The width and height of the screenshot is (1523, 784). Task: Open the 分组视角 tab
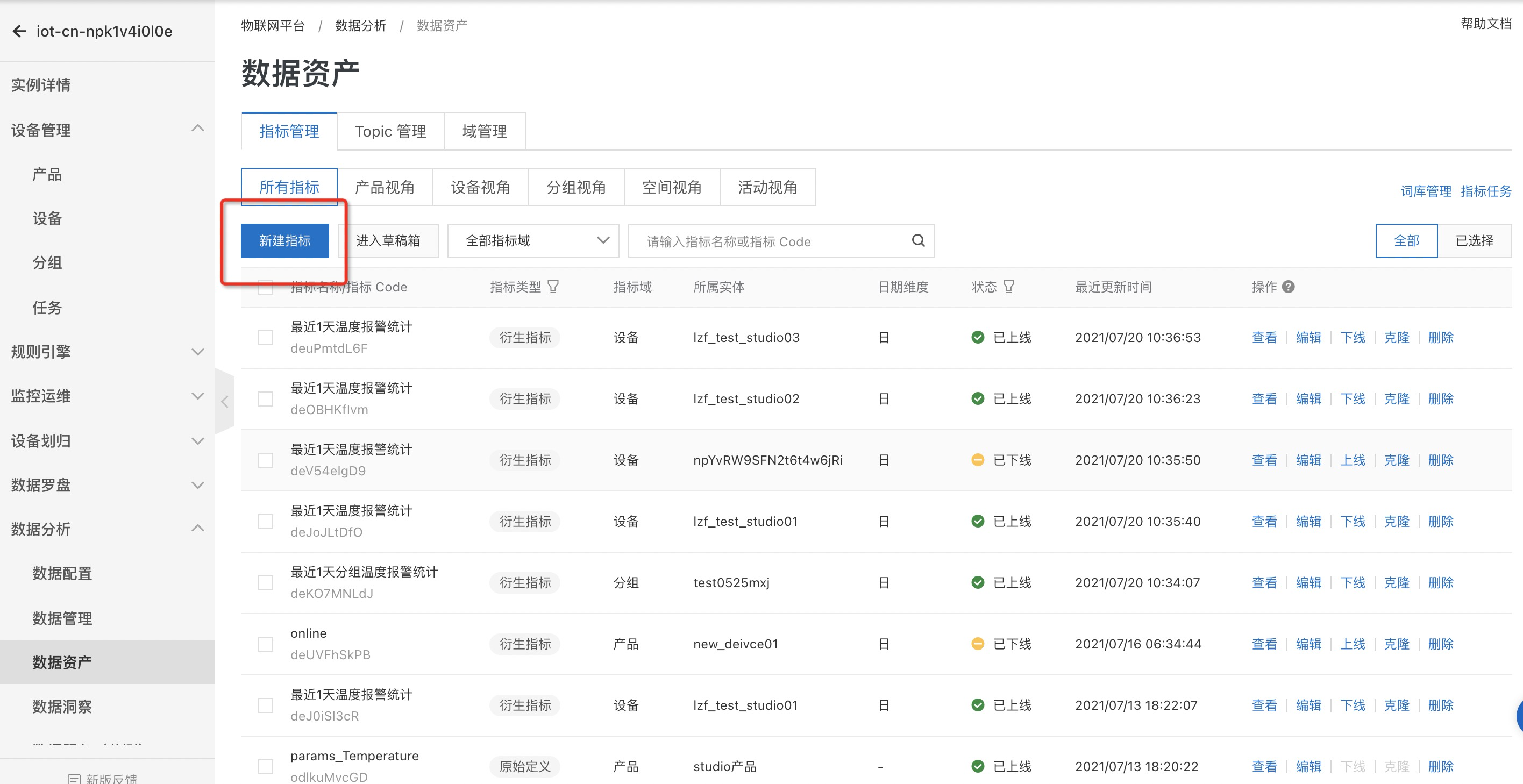tap(577, 188)
